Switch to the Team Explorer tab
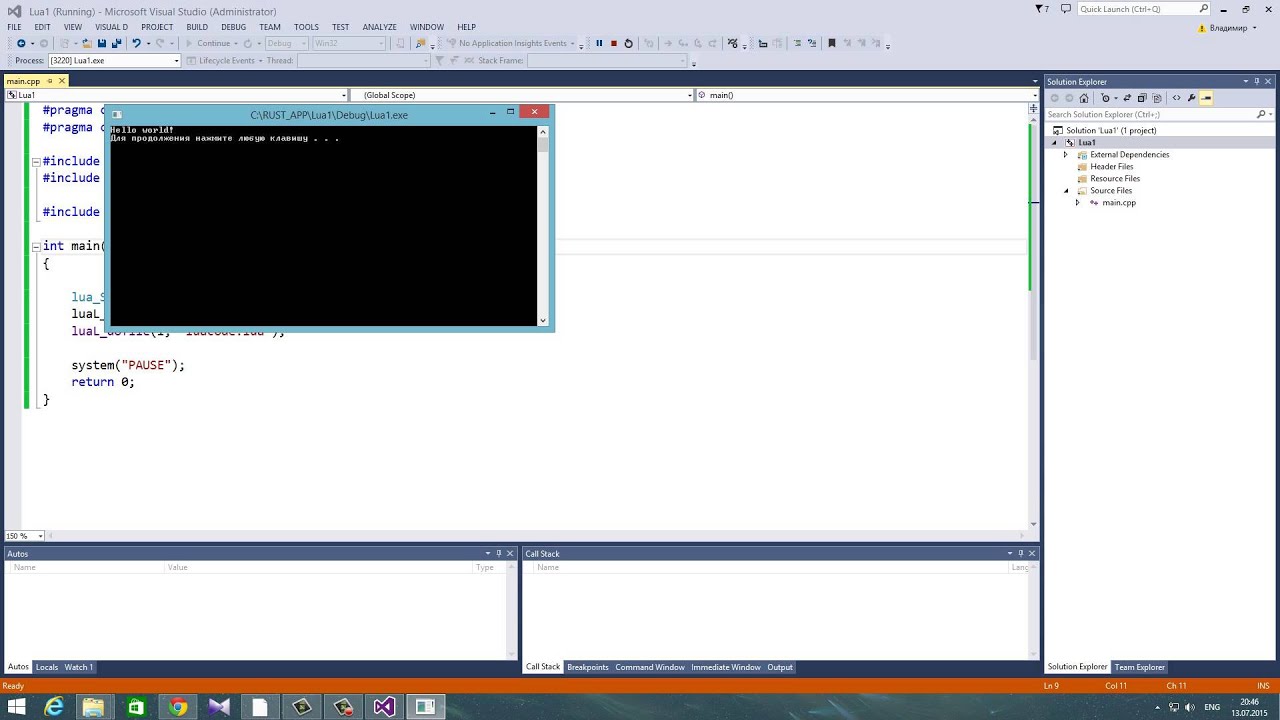Image resolution: width=1280 pixels, height=720 pixels. coord(1140,667)
